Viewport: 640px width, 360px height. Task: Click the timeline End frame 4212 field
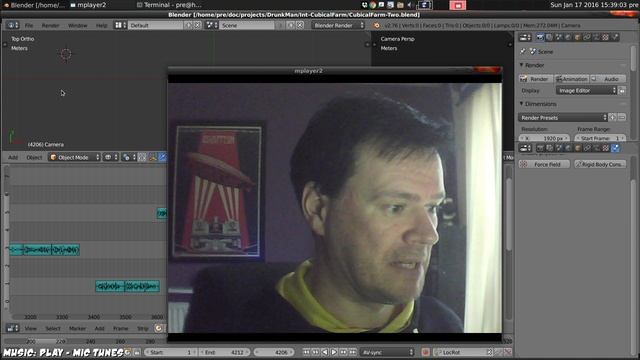click(224, 352)
